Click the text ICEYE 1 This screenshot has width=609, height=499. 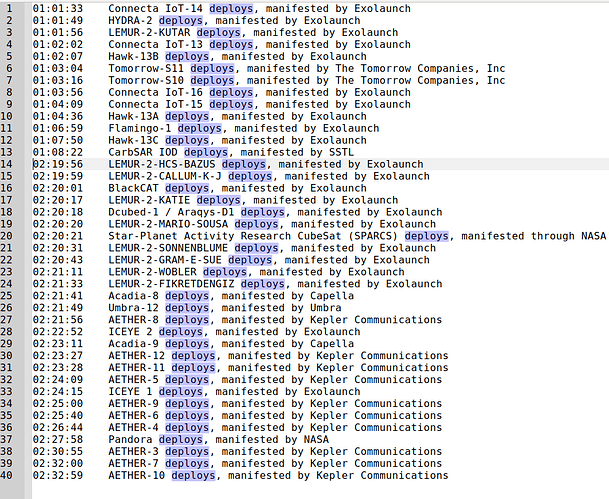click(130, 392)
